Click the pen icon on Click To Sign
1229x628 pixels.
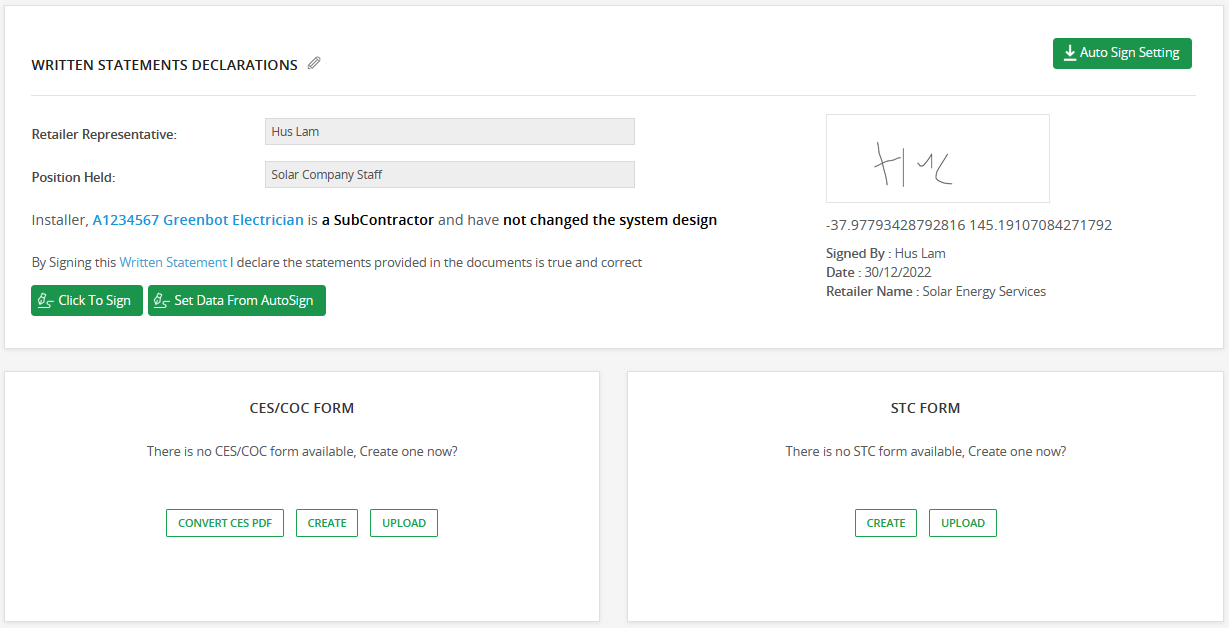click(44, 301)
